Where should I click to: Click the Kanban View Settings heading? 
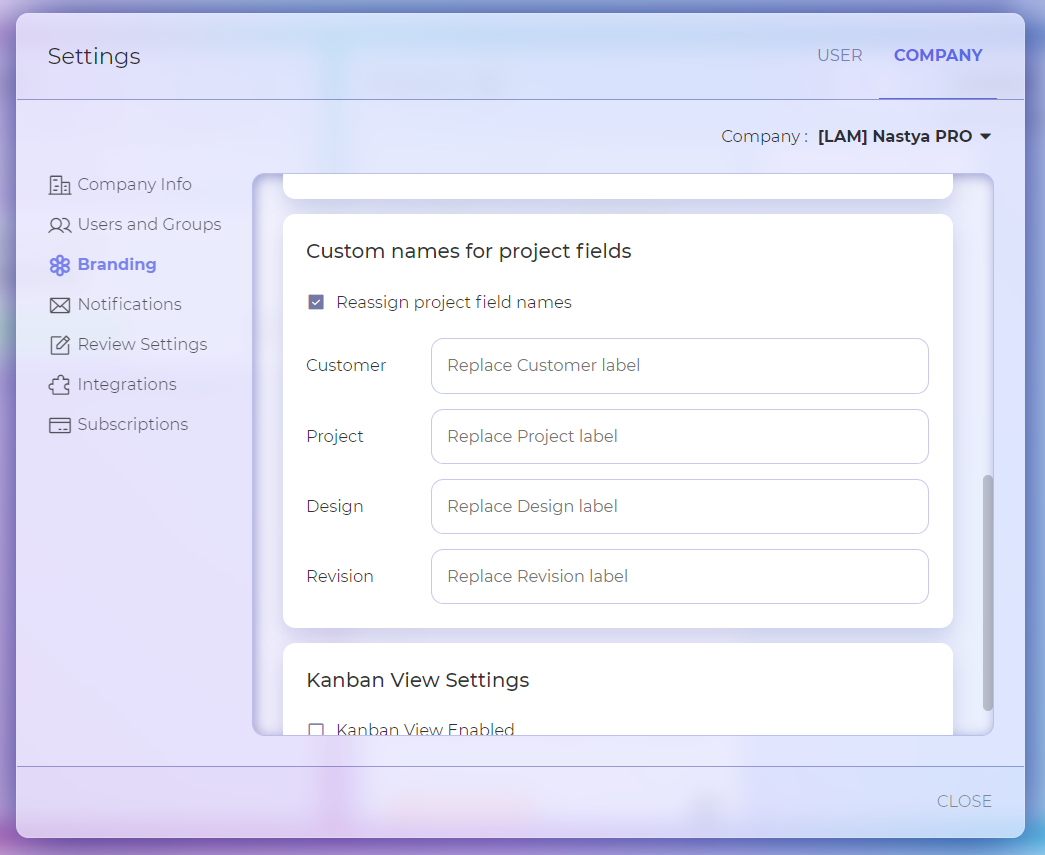point(418,680)
